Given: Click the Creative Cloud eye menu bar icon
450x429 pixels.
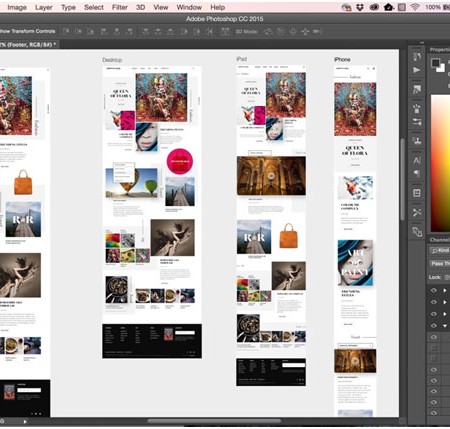Looking at the screenshot, I should pyautogui.click(x=374, y=7).
